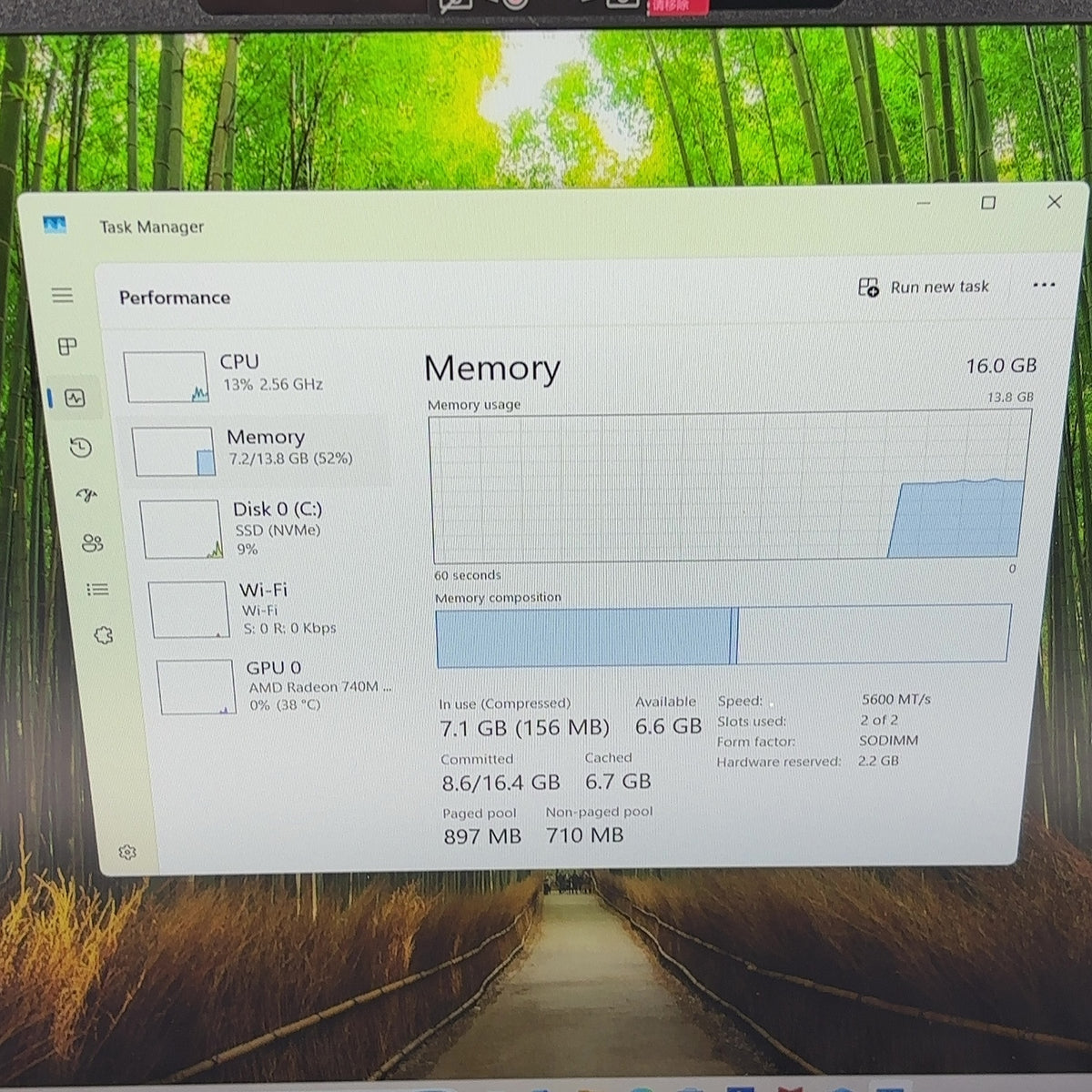
Task: Click the "2.2 GB" hardware reserved value
Action: tap(878, 761)
